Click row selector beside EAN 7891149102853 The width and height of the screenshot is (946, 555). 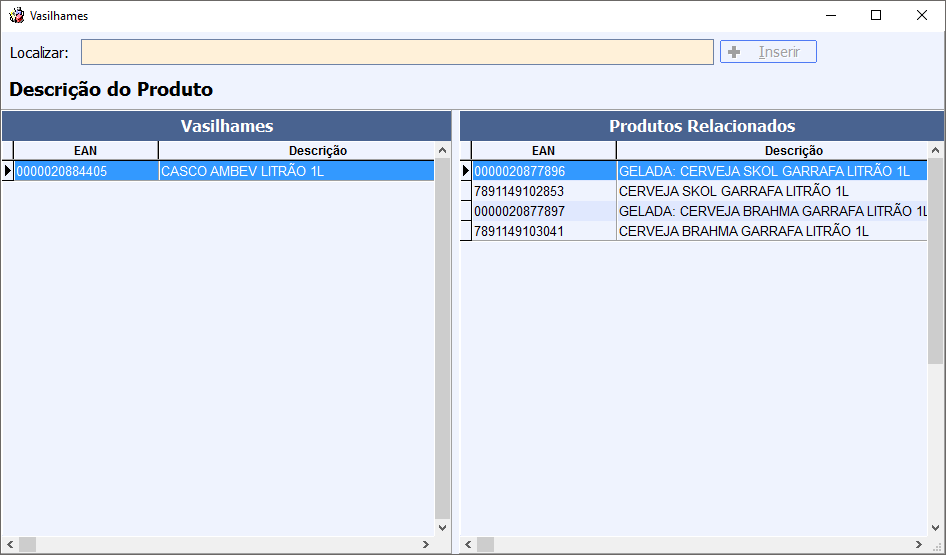pyautogui.click(x=466, y=191)
